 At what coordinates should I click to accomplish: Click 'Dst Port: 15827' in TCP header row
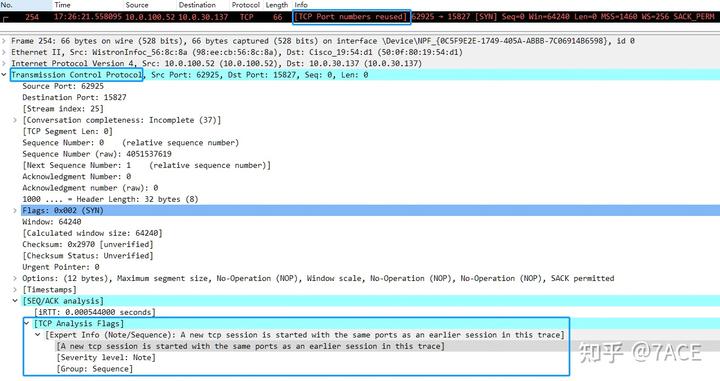pyautogui.click(x=262, y=75)
